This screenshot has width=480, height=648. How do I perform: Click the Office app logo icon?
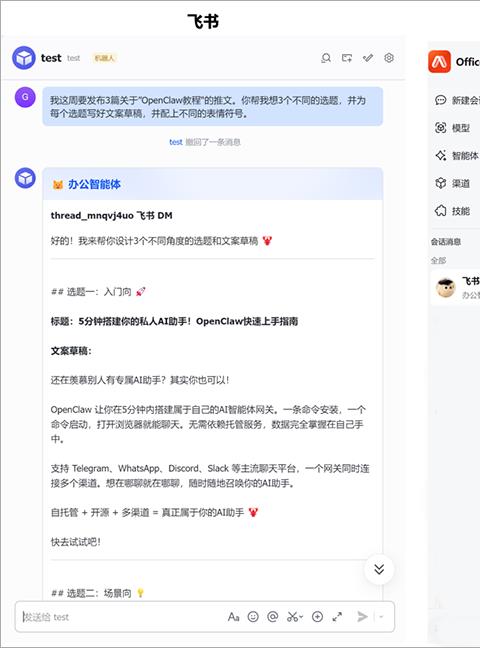point(439,62)
